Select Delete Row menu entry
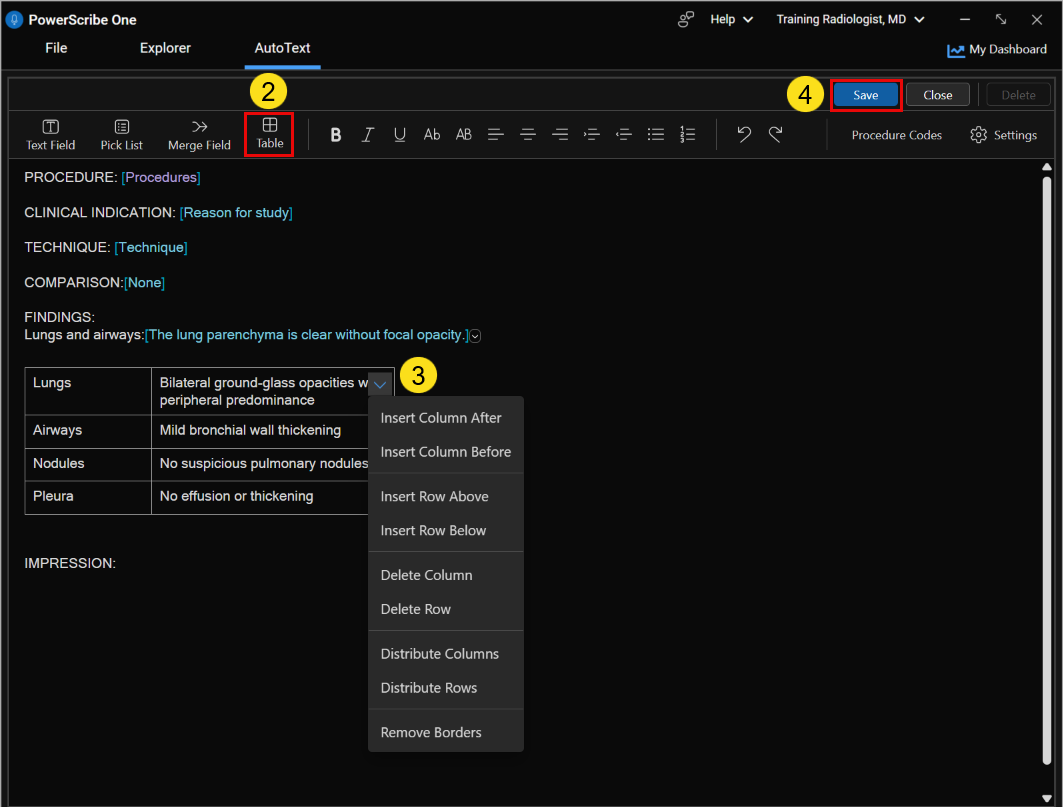This screenshot has width=1063, height=807. point(445,610)
